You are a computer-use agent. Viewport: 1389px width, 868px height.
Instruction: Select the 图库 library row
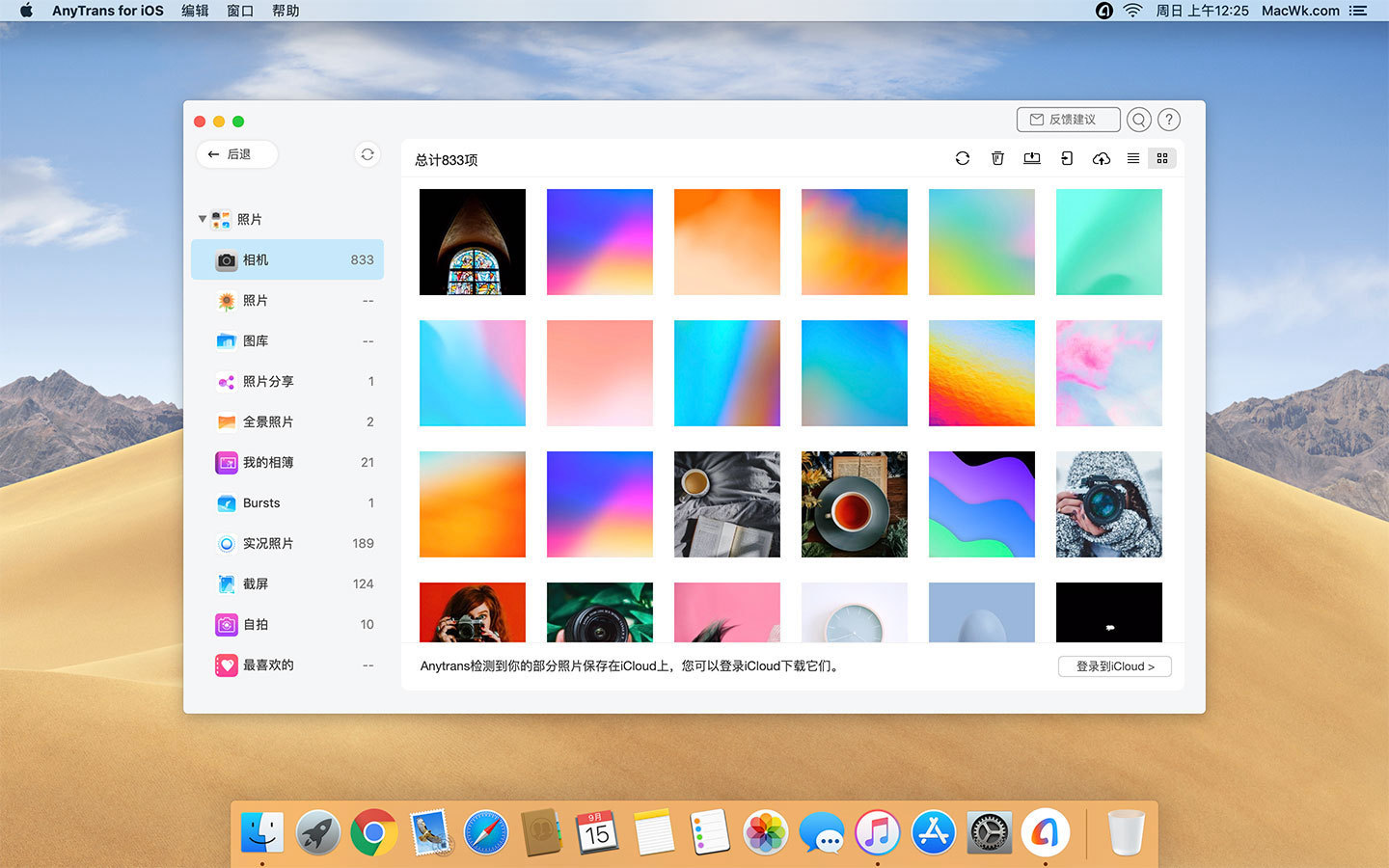287,341
